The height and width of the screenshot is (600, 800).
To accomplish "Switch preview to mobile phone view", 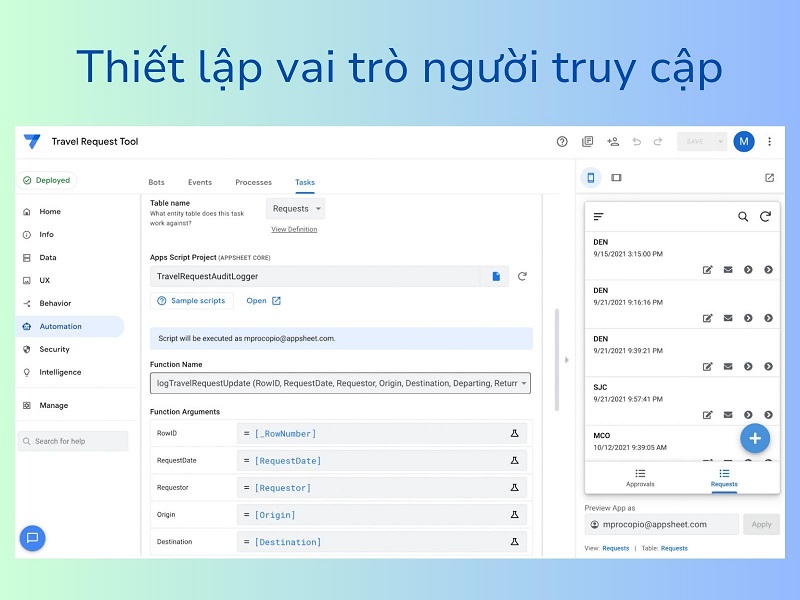I will tap(591, 176).
